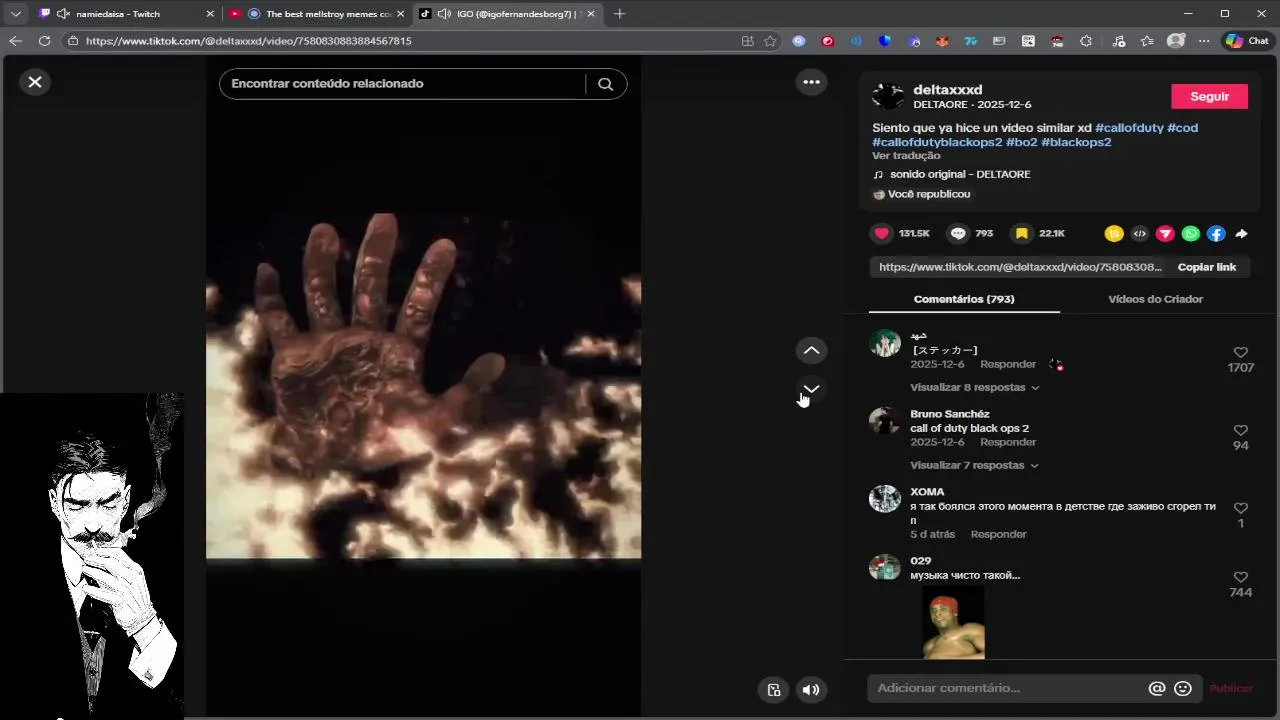Toggle the bookmark save icon showing 22.1K
The height and width of the screenshot is (720, 1280).
pos(1021,233)
